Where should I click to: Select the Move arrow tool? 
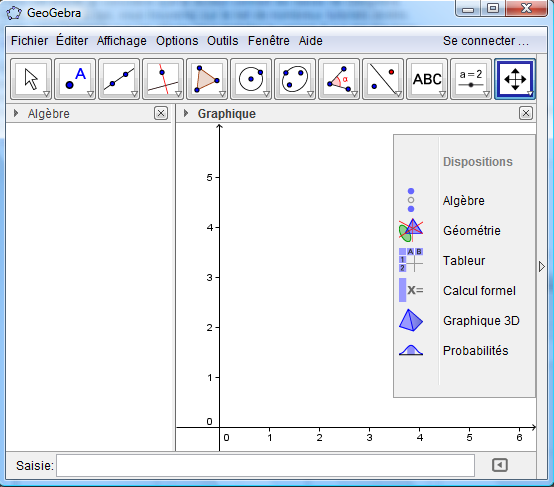tap(31, 79)
